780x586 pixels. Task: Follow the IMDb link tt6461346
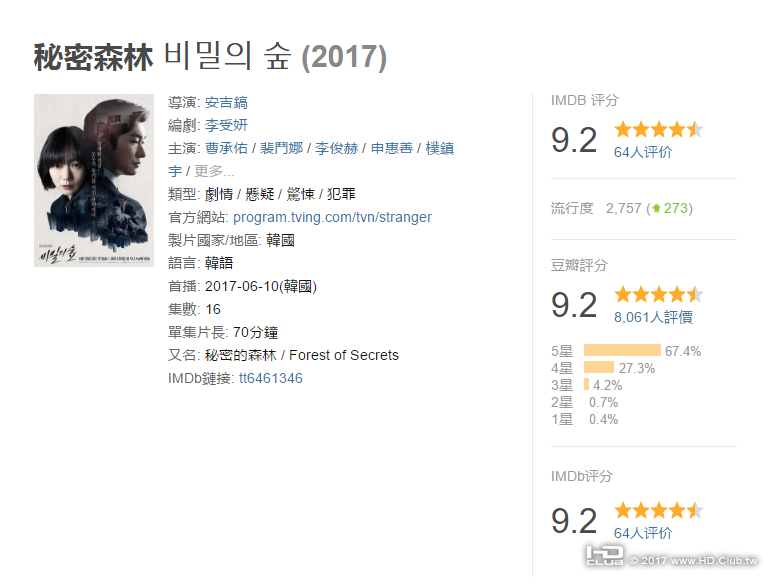pos(270,378)
